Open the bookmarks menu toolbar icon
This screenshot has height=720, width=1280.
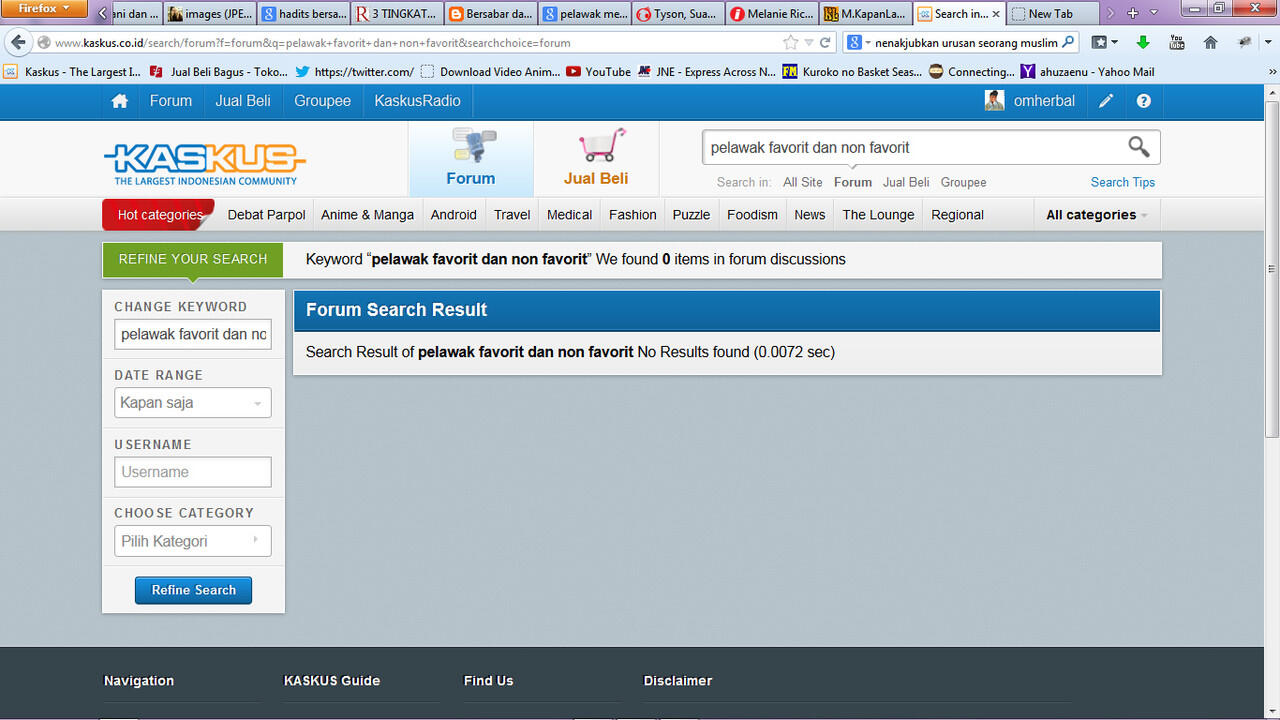(x=1099, y=42)
